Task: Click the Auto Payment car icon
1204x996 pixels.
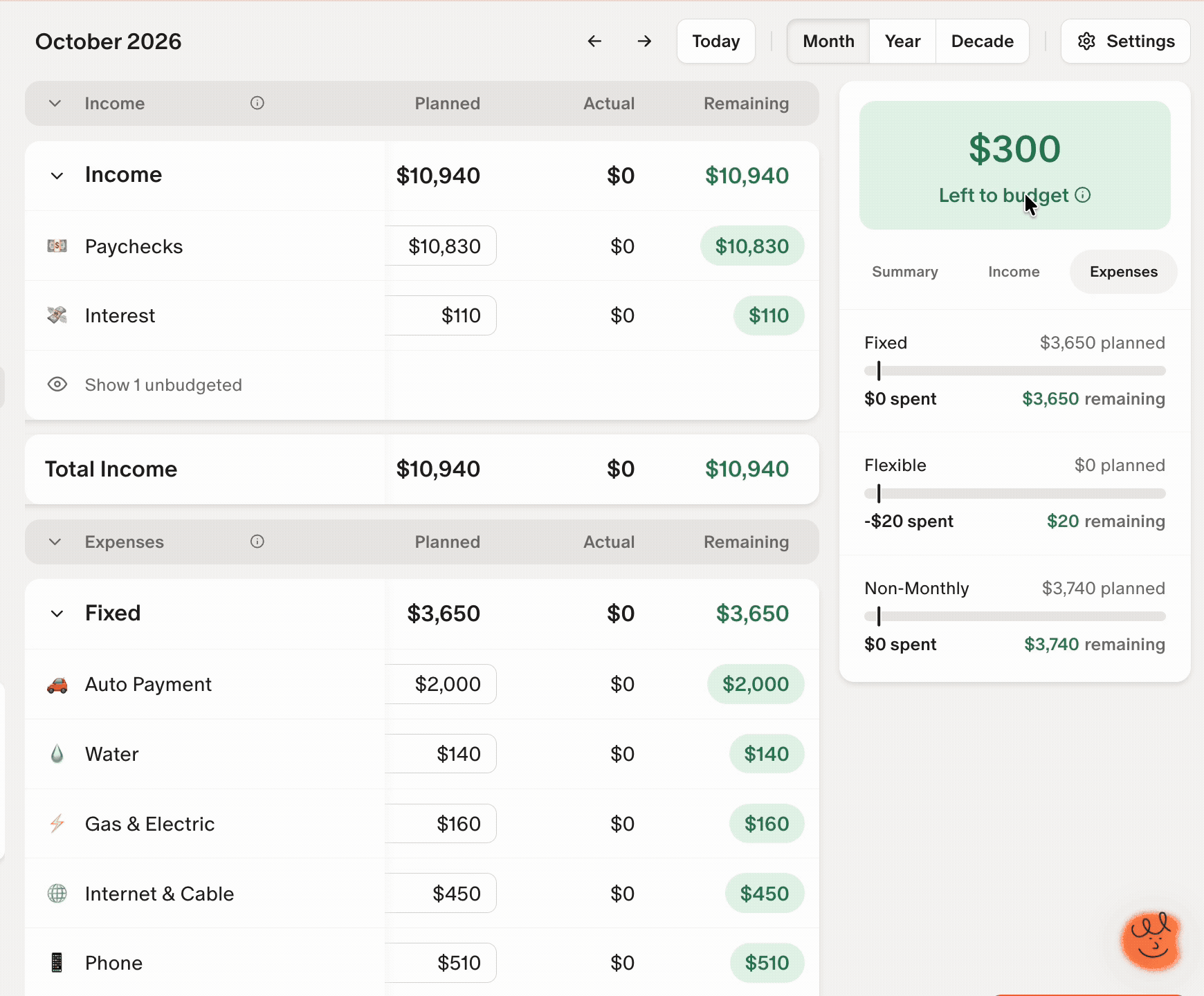Action: tap(57, 685)
